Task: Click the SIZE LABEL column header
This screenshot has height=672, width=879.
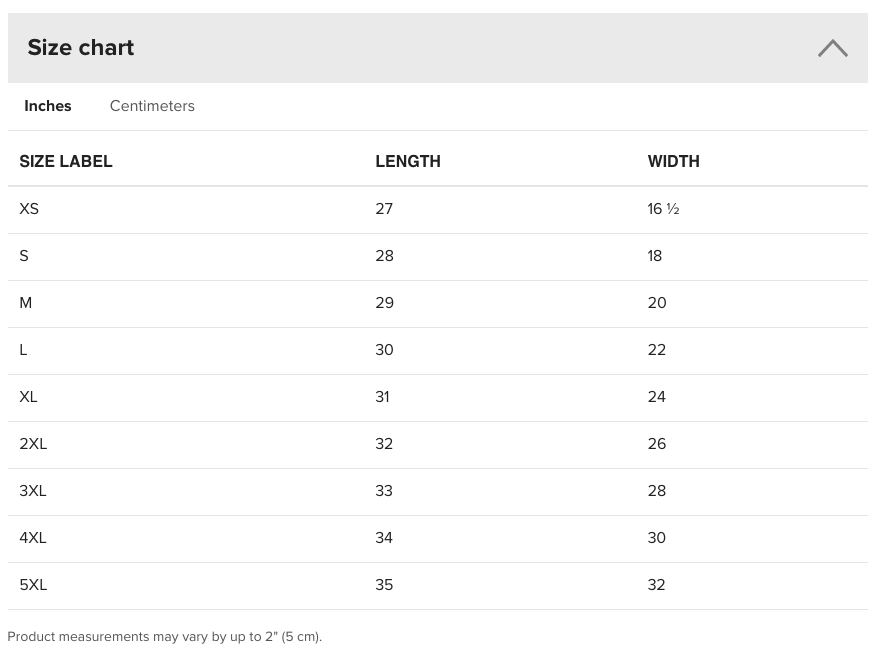Action: [66, 161]
